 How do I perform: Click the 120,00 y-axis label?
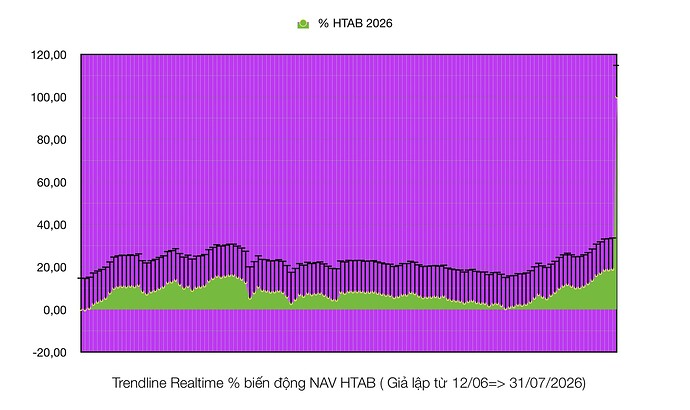coord(48,55)
